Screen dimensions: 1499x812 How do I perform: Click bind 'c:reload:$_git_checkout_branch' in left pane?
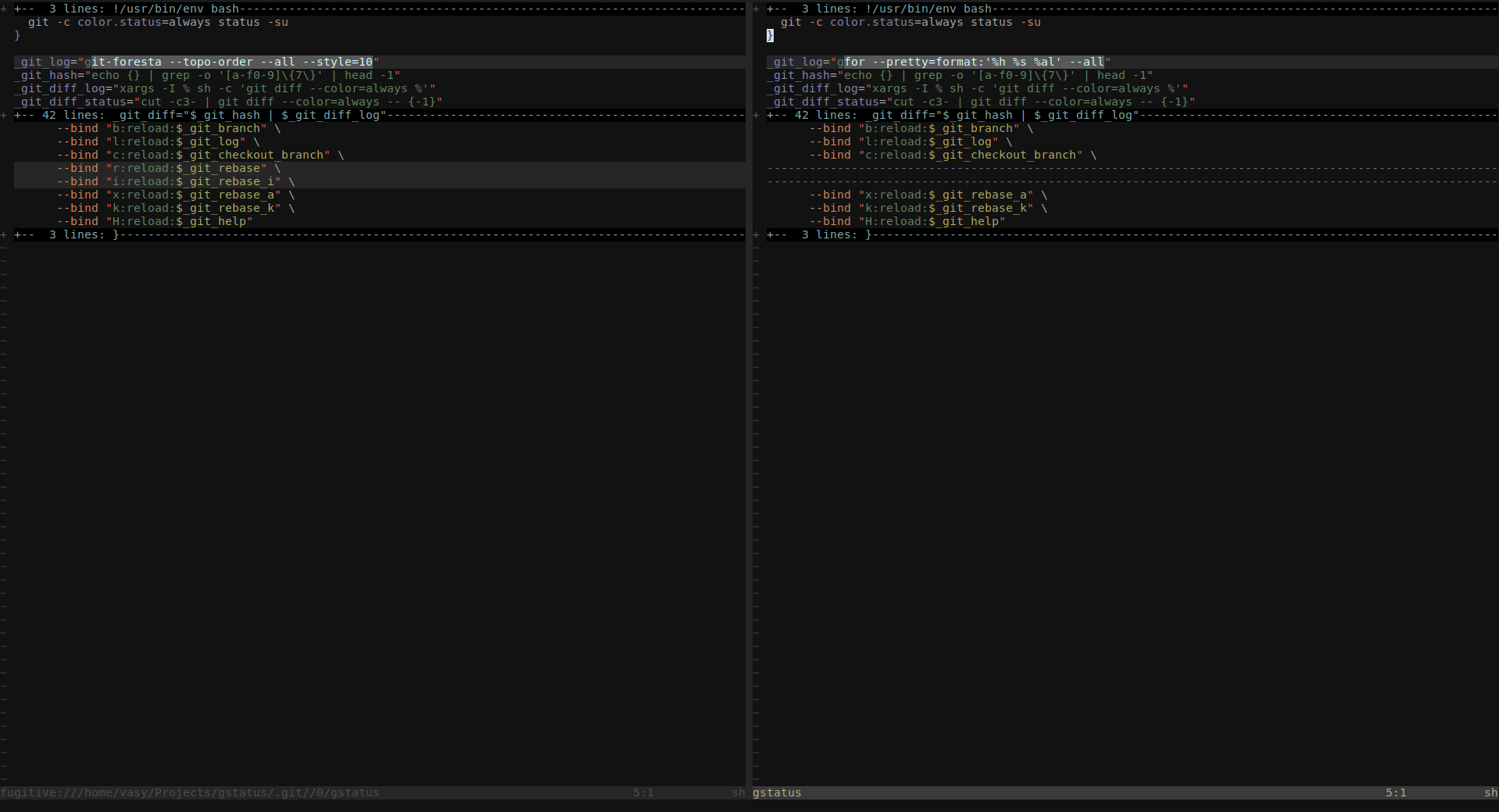point(200,155)
